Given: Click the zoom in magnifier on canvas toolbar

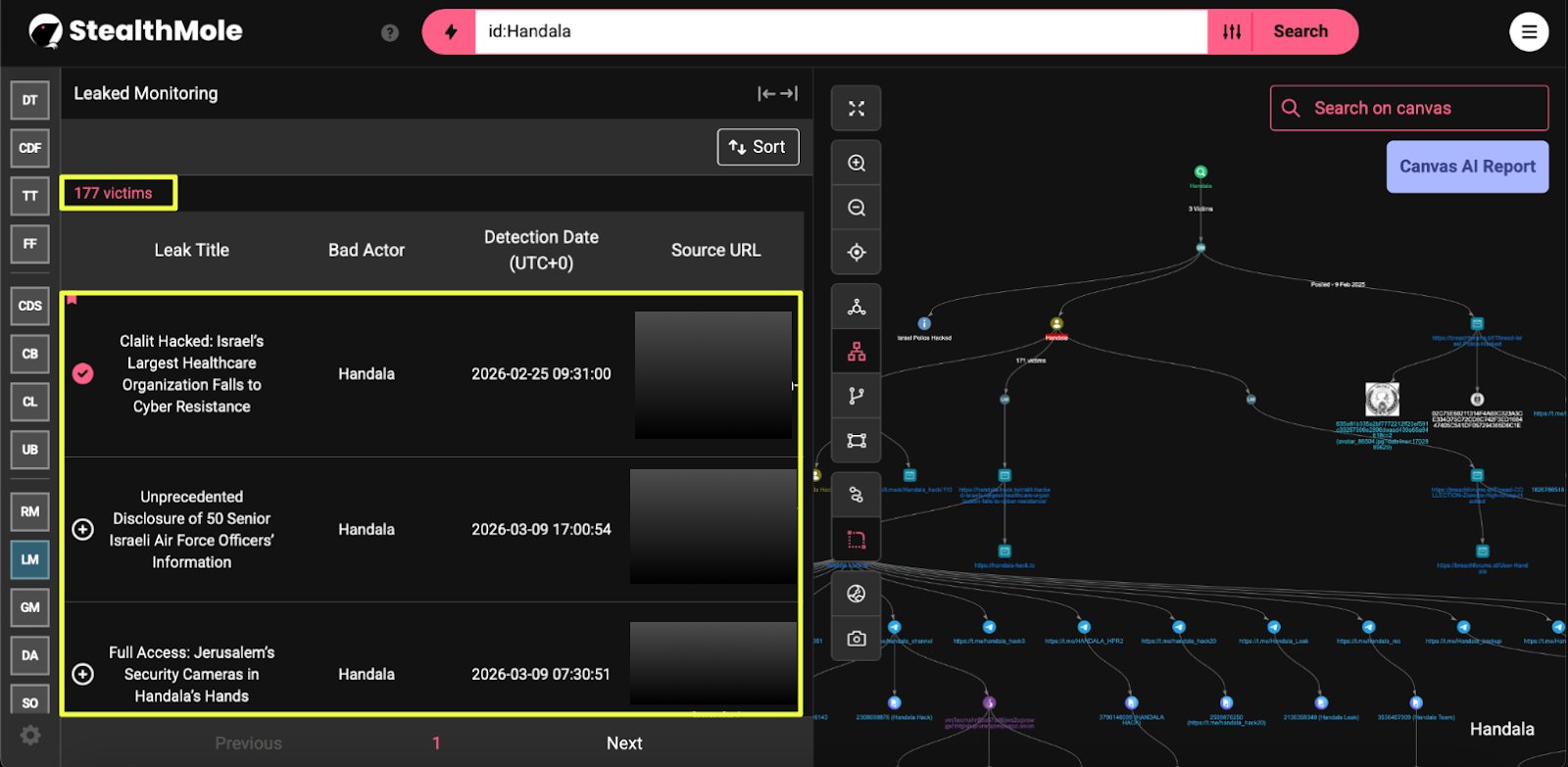Looking at the screenshot, I should 856,163.
